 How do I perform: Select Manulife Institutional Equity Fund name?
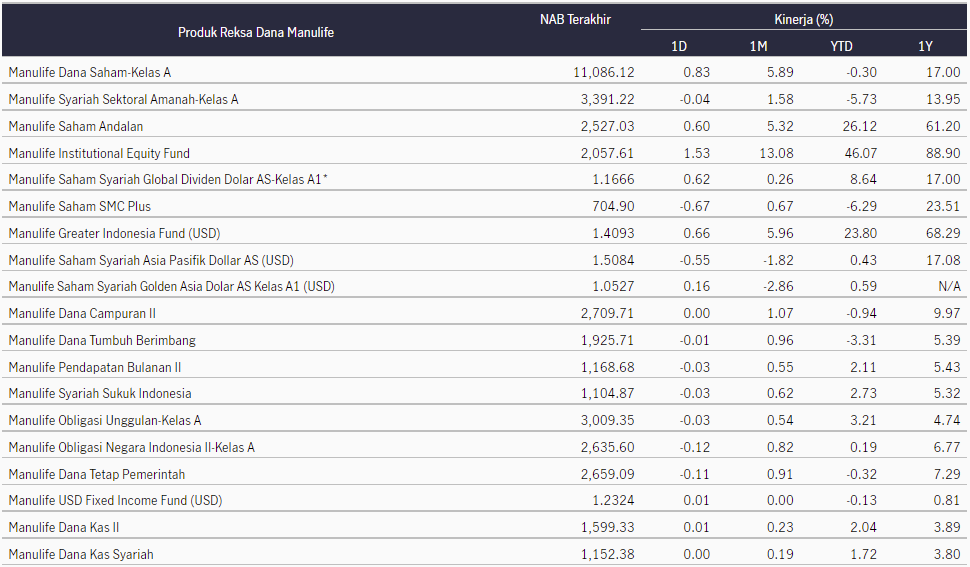(99, 153)
